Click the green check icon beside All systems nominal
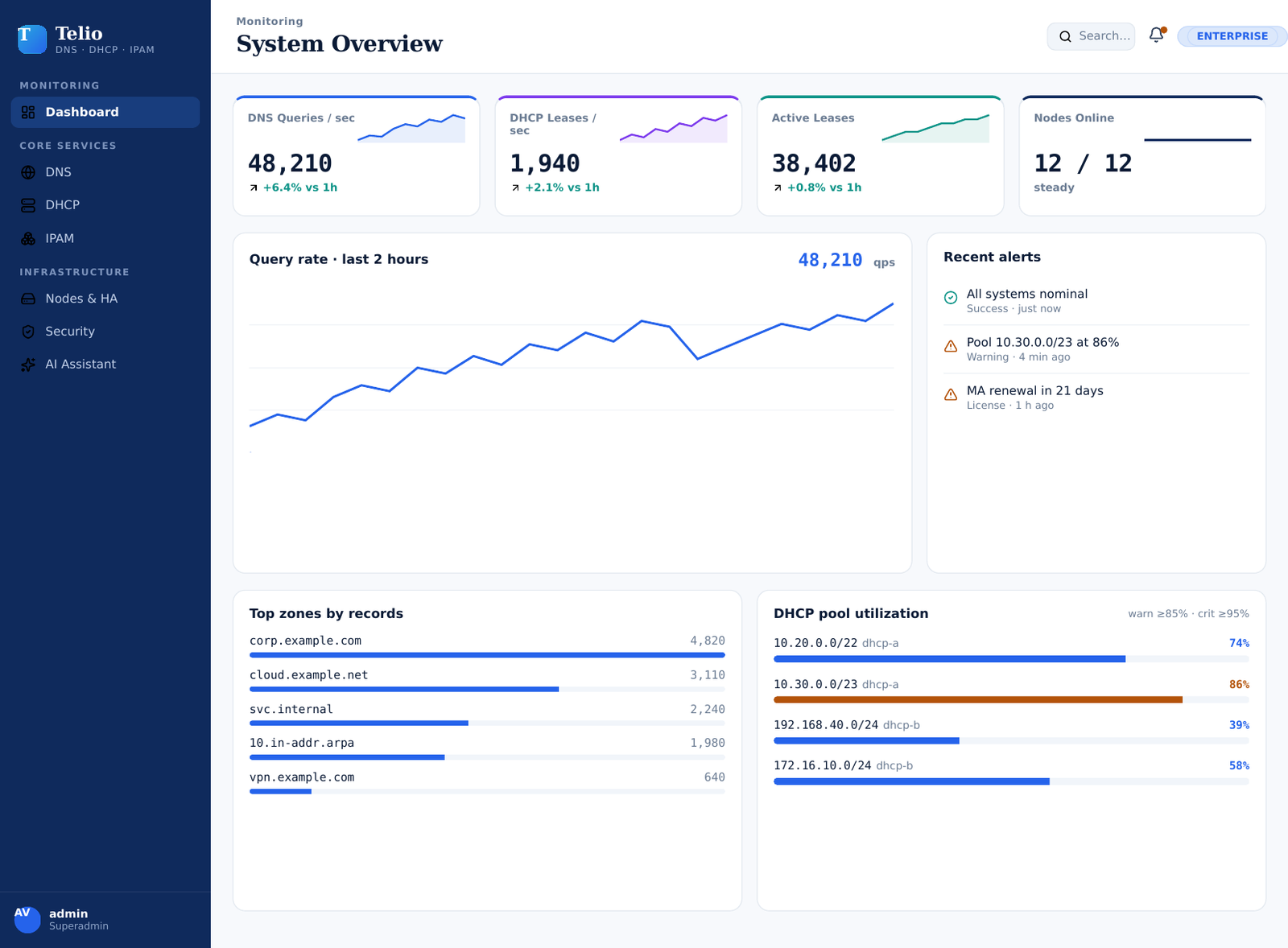 pyautogui.click(x=951, y=298)
